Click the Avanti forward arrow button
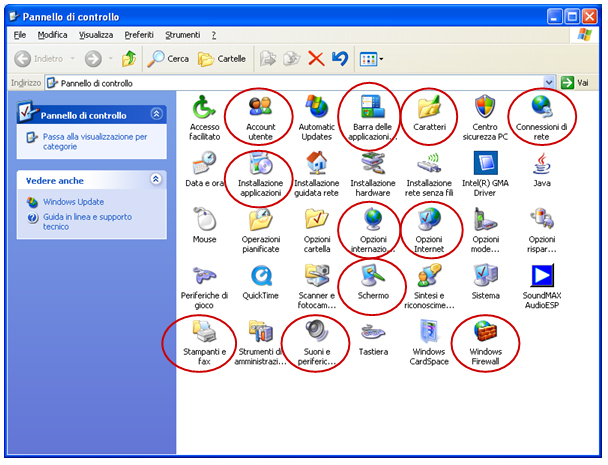Viewport: 608px width, 465px height. point(93,59)
